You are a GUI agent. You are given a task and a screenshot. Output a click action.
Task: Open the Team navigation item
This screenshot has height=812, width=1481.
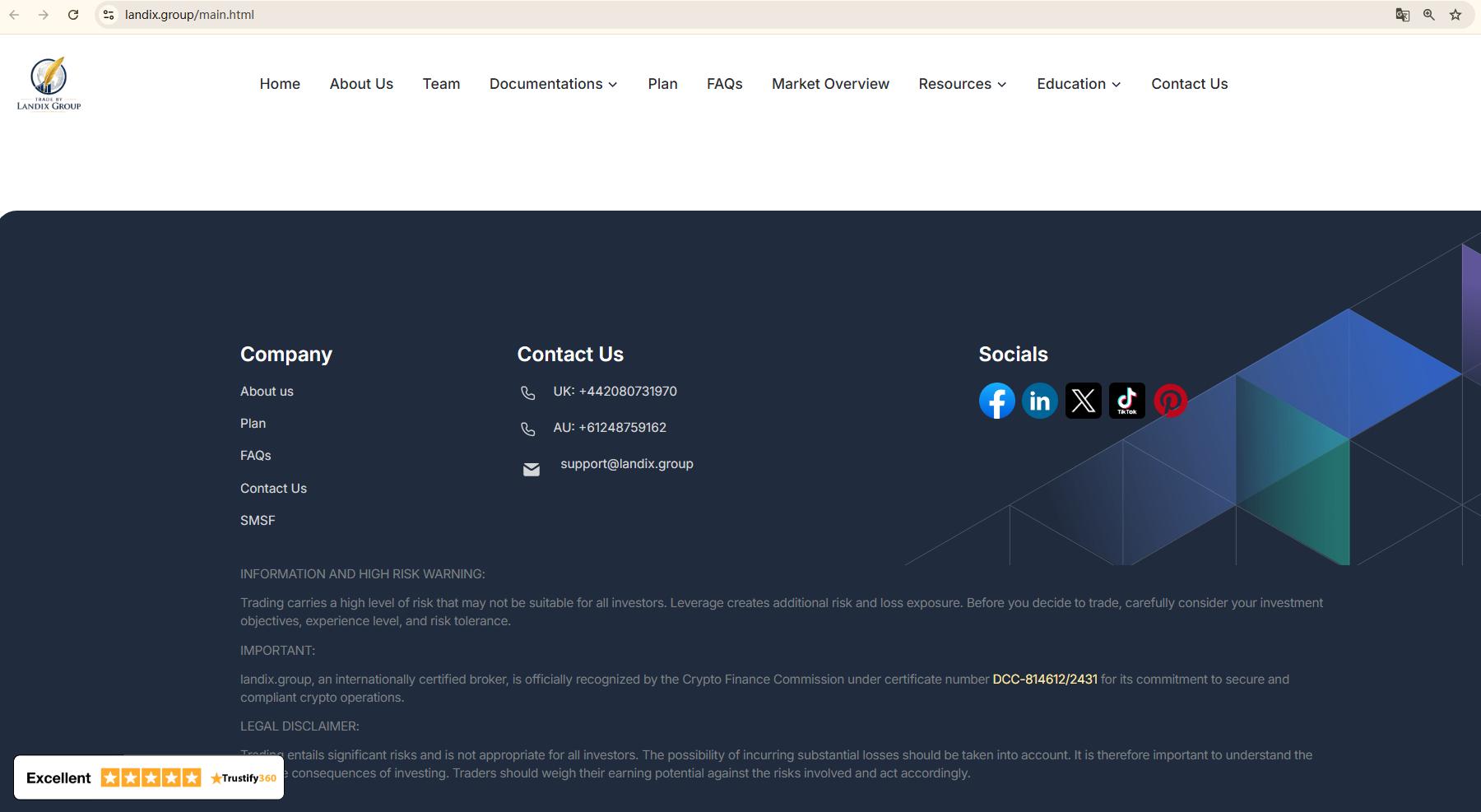441,84
